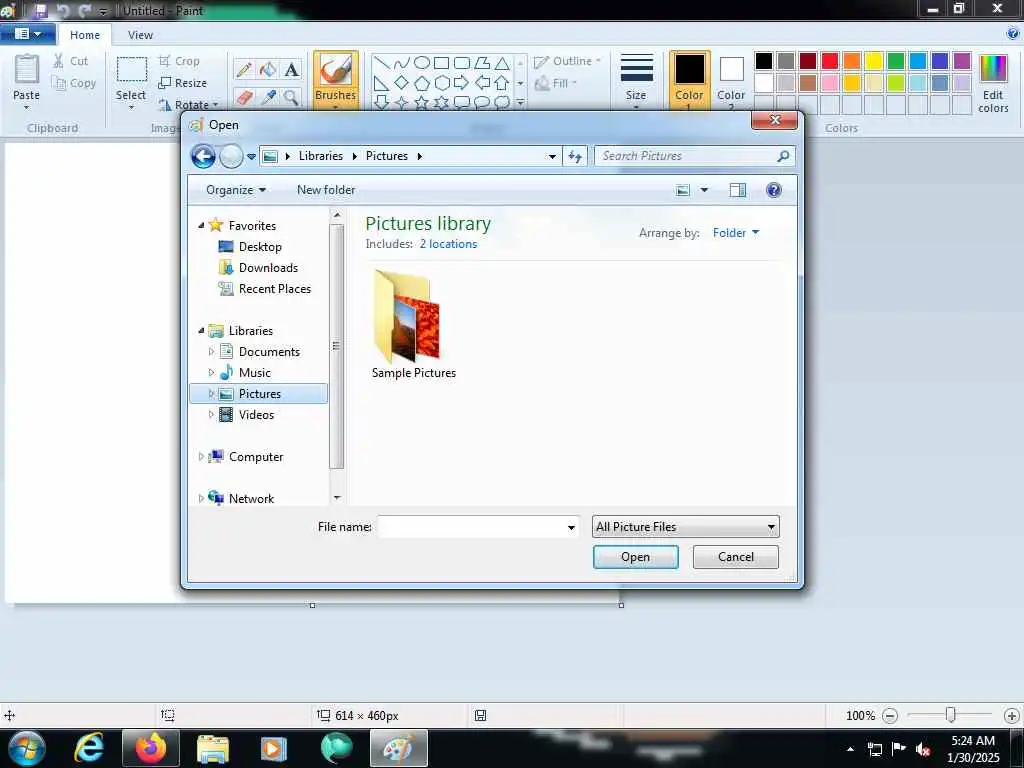
Task: Open Windows Explorer from the taskbar
Action: pyautogui.click(x=212, y=747)
